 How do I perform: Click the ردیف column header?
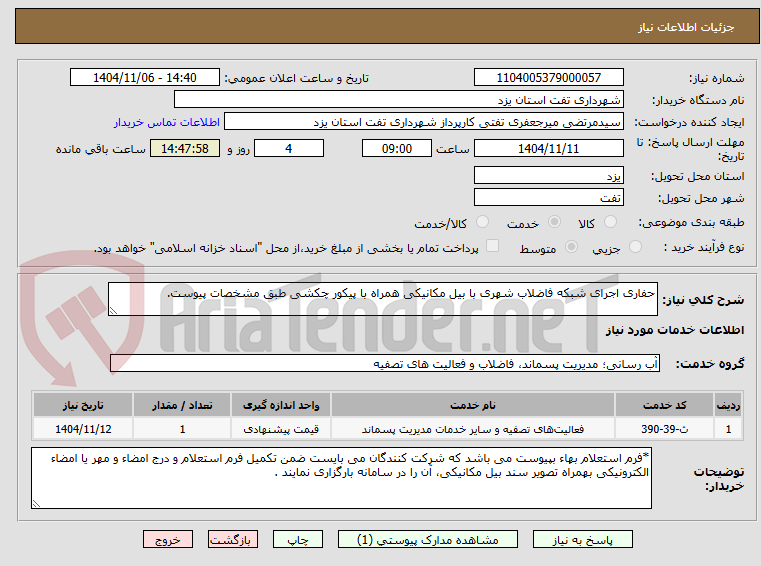point(728,405)
